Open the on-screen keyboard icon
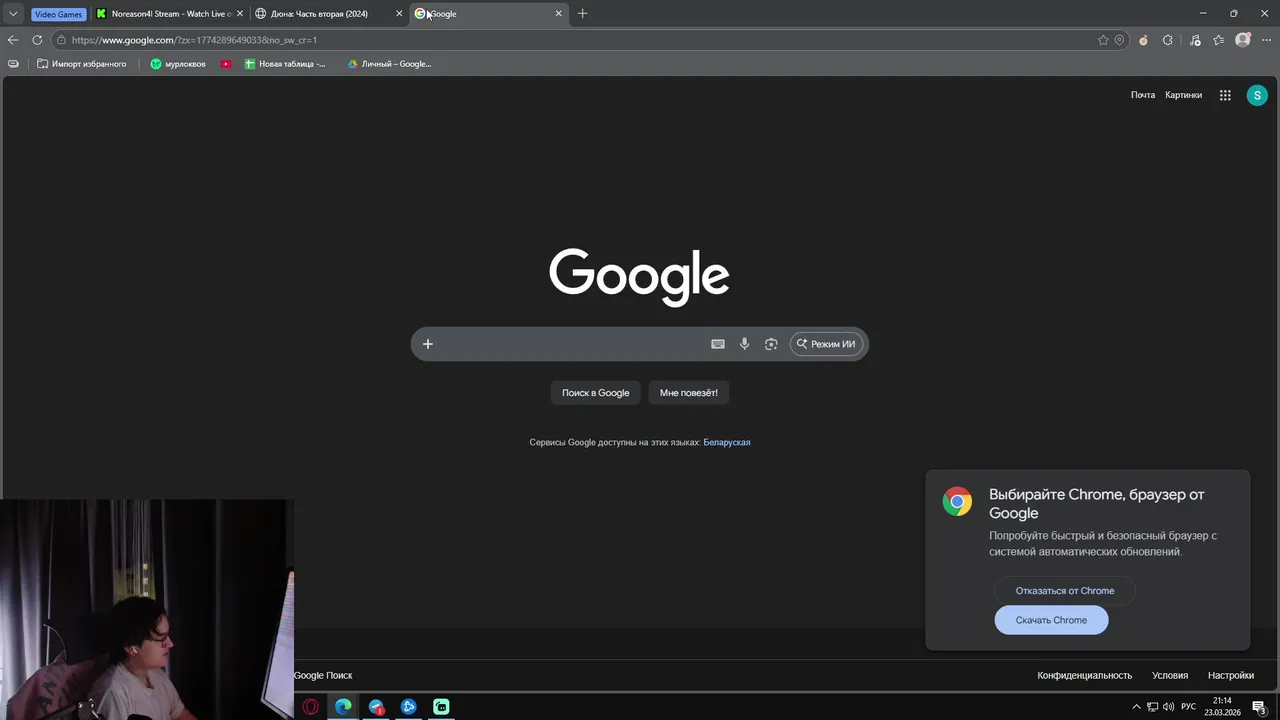Screen dimensions: 1280x720 [718, 344]
